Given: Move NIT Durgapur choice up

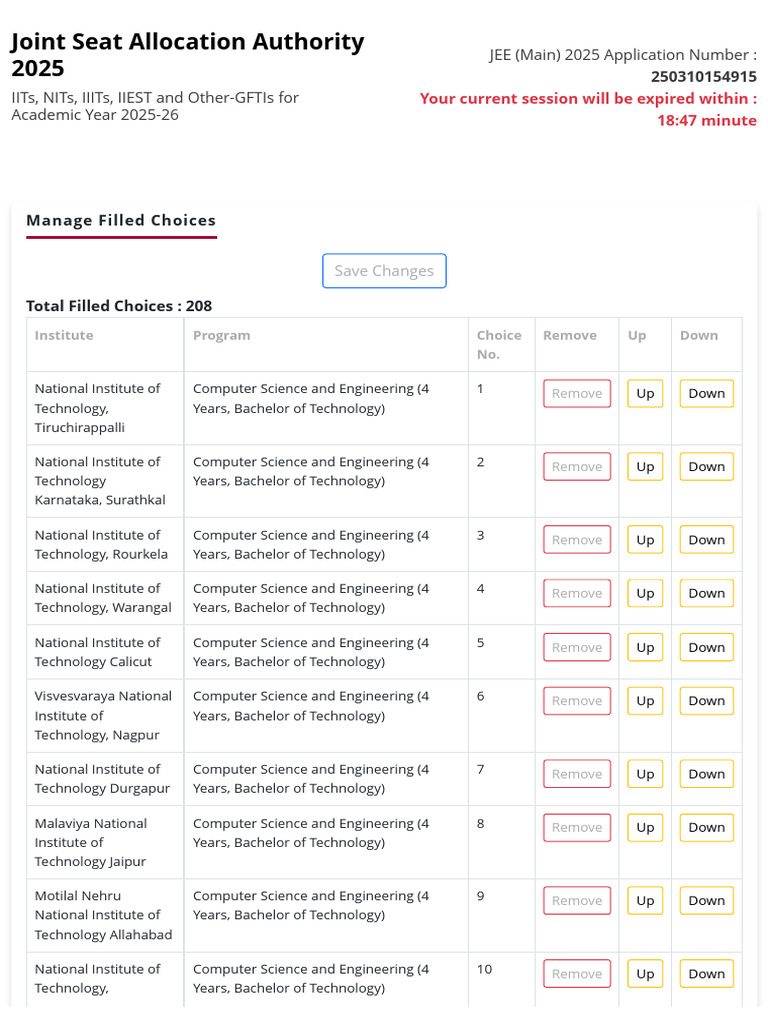Looking at the screenshot, I should (x=645, y=774).
